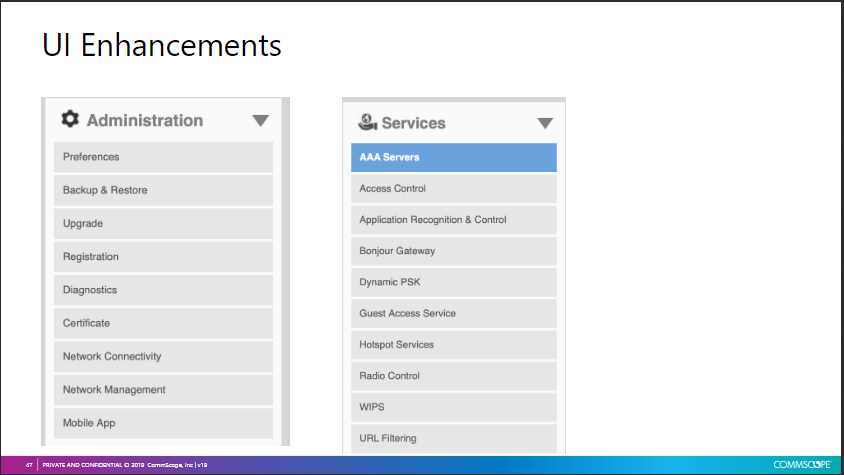Click the Administration gear icon
This screenshot has width=844, height=475.
coord(70,120)
